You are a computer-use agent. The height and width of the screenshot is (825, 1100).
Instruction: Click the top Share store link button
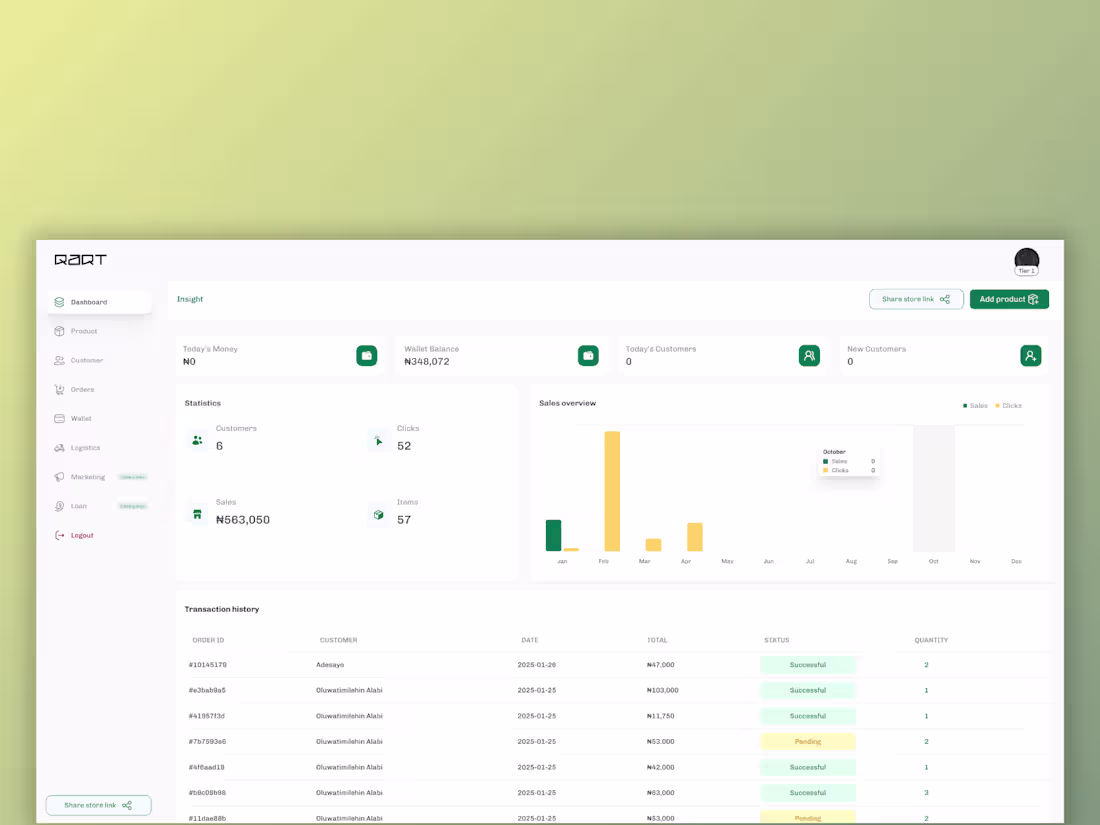click(915, 300)
